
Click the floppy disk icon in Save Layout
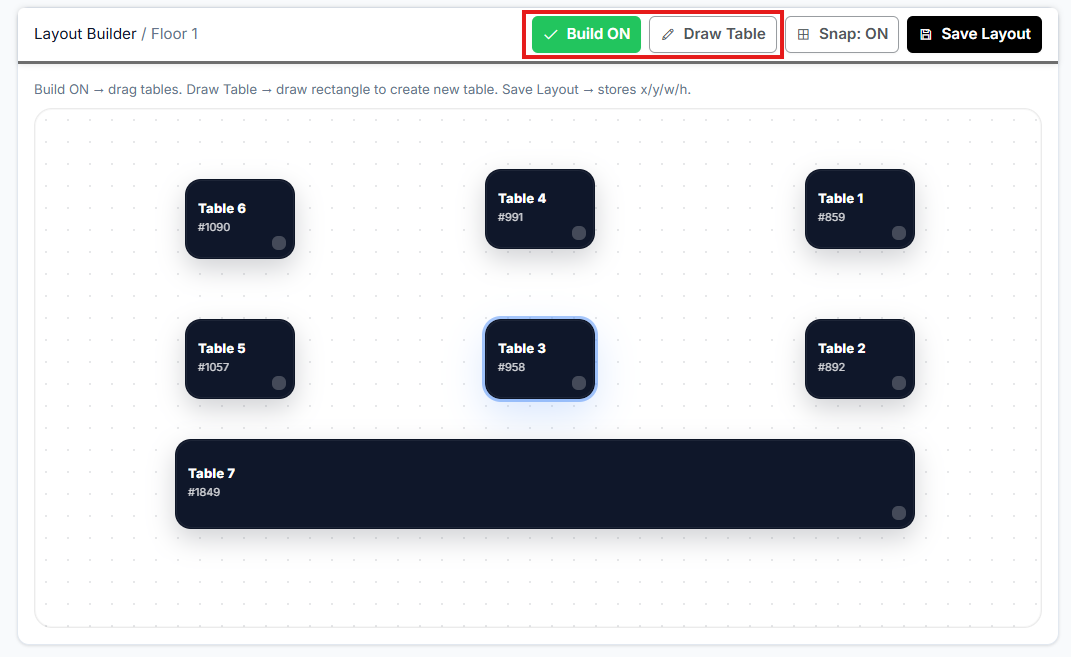[925, 34]
